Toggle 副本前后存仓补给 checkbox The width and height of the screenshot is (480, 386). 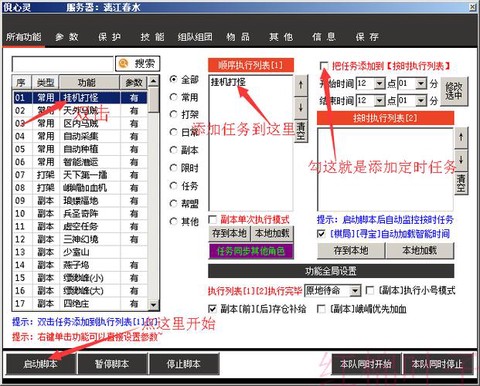[212, 309]
